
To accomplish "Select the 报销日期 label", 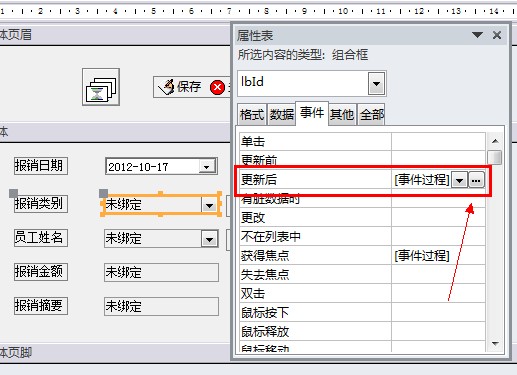I will click(x=41, y=166).
